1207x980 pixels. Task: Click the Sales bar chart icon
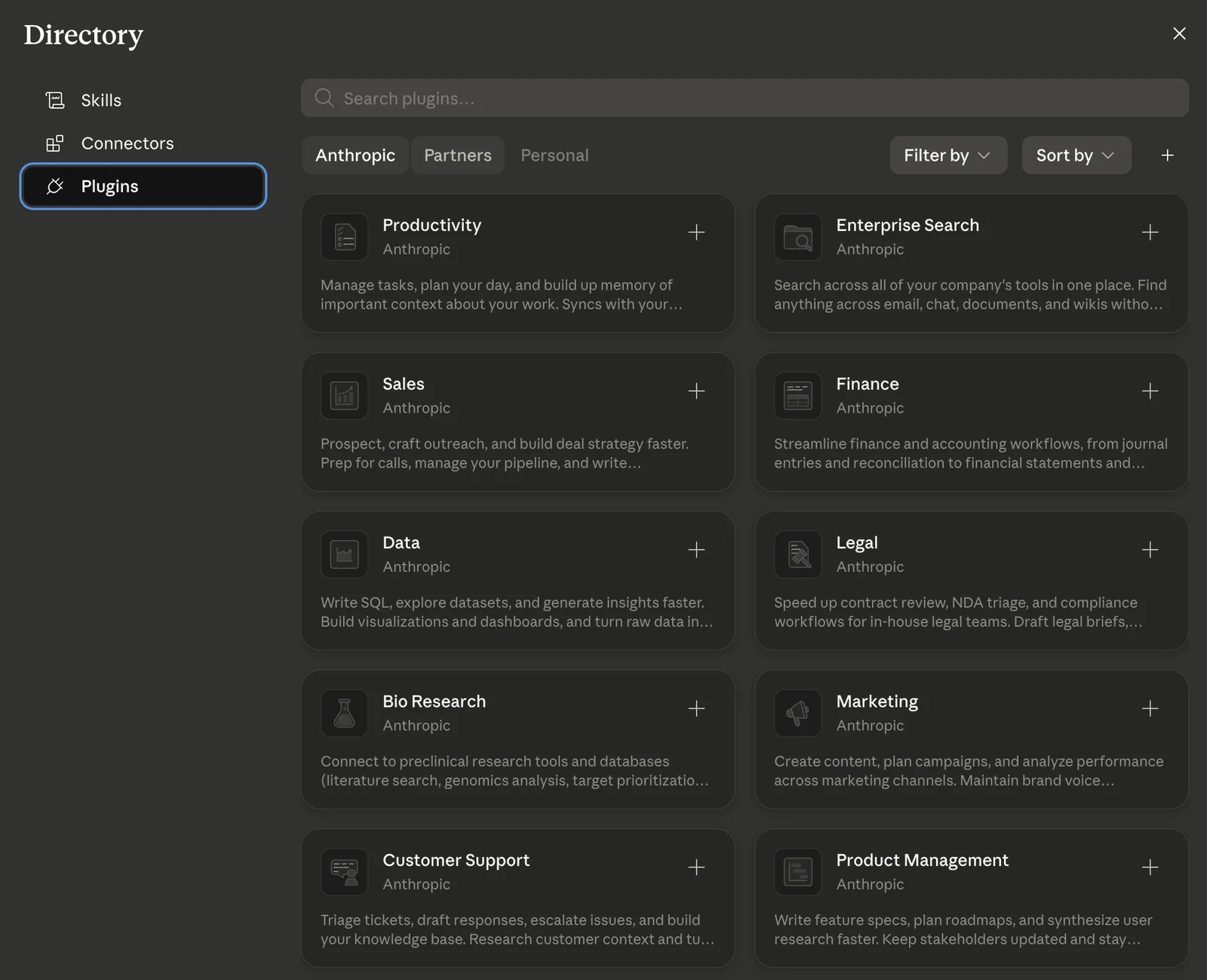pyautogui.click(x=345, y=395)
